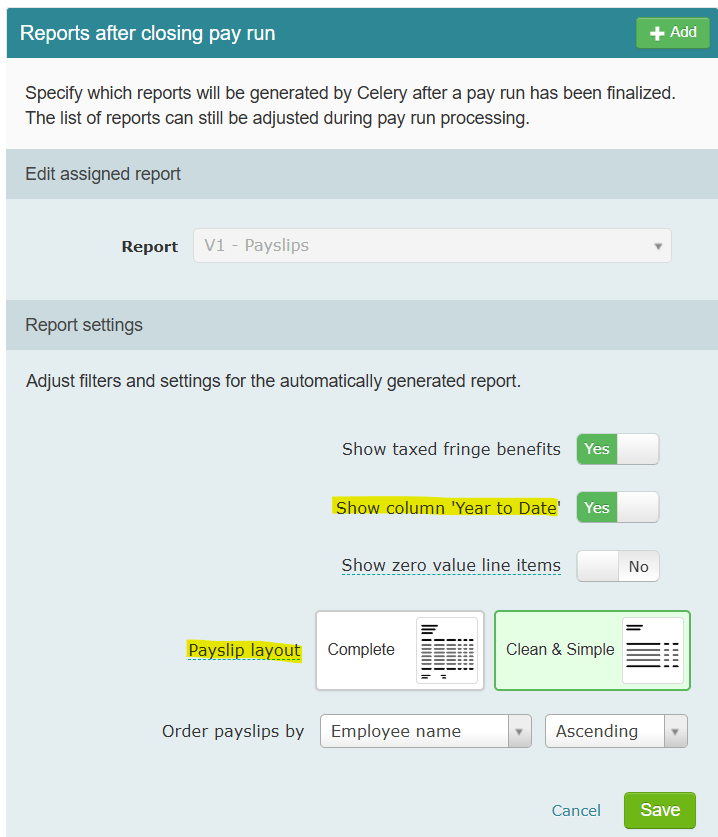Open the Ascending sort order dropdown
Viewport: 718px width, 837px height.
[616, 731]
